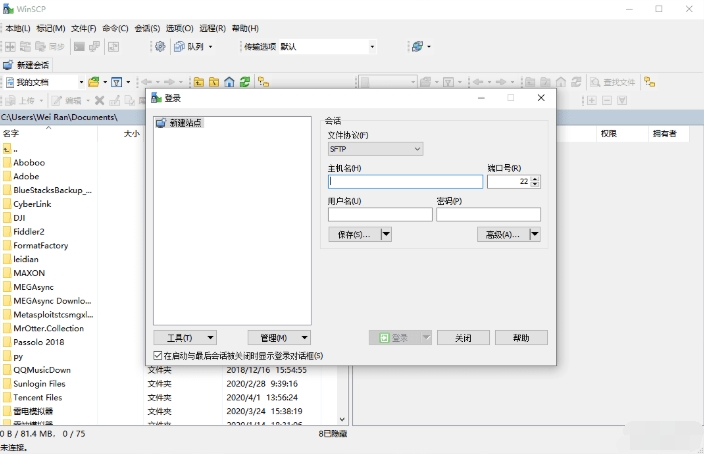704x454 pixels.
Task: Refresh the local panel with green icon
Action: [245, 82]
